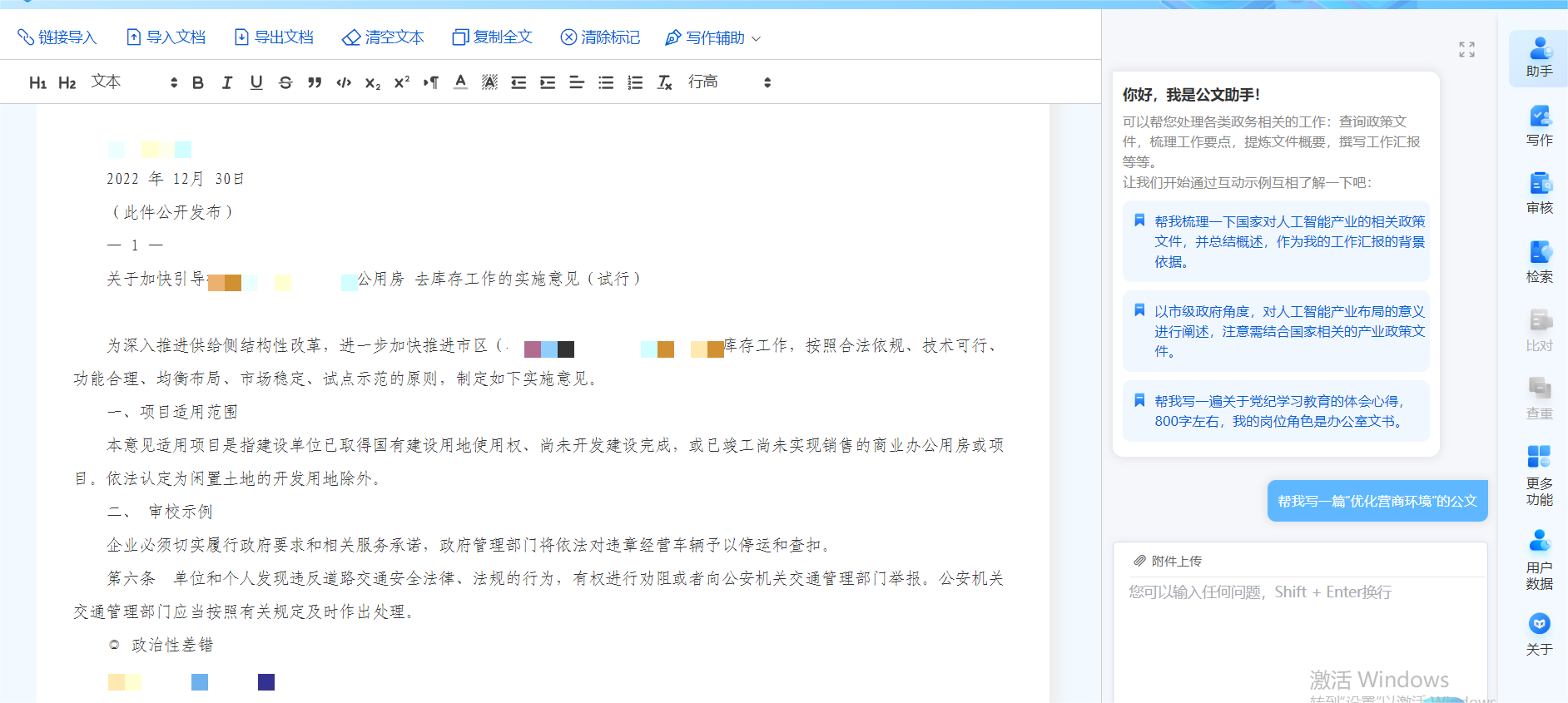This screenshot has width=1568, height=703.
Task: Apply superscript formatting
Action: pyautogui.click(x=402, y=82)
